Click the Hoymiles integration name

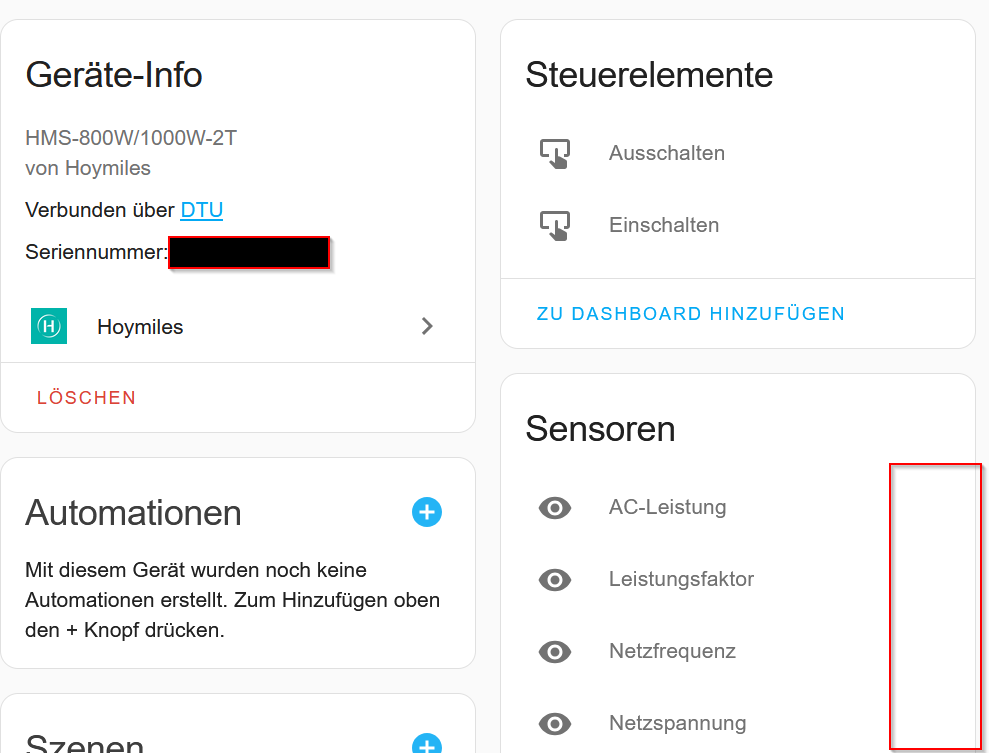[140, 327]
